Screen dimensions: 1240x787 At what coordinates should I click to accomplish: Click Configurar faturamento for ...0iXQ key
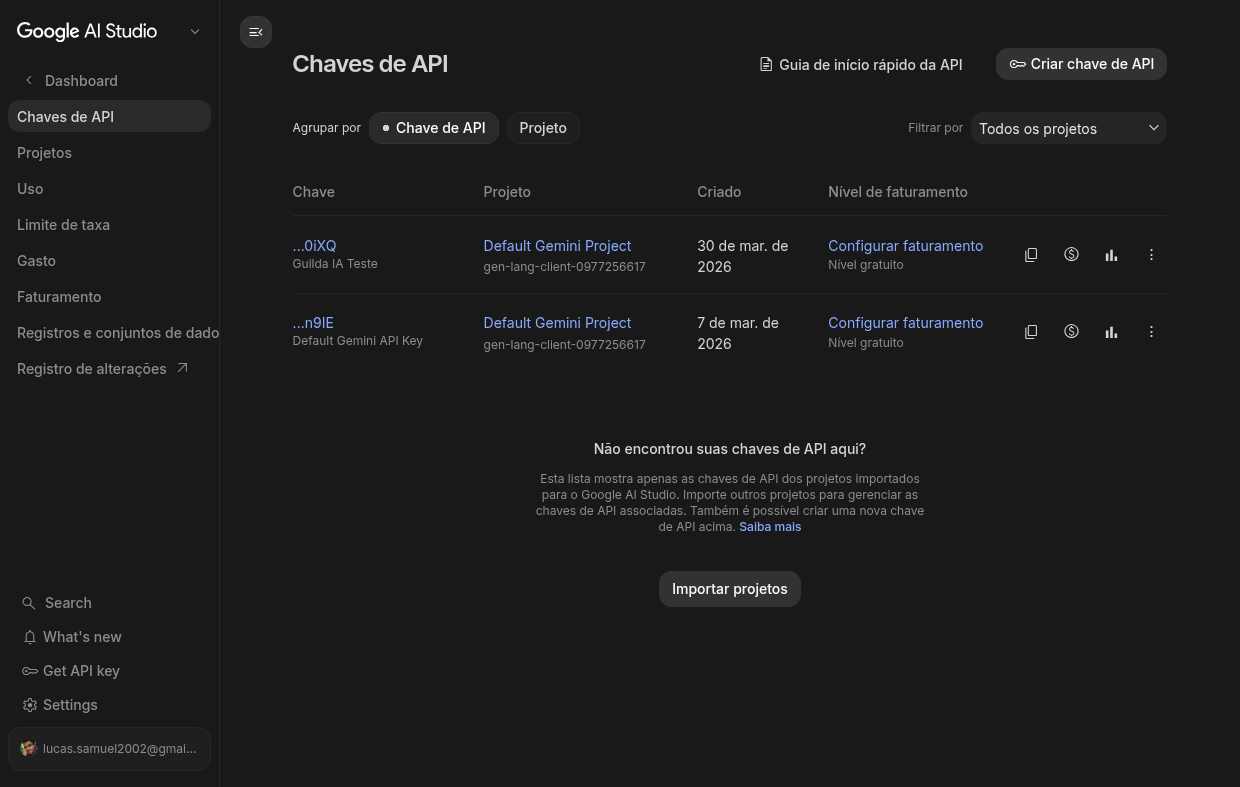point(905,245)
